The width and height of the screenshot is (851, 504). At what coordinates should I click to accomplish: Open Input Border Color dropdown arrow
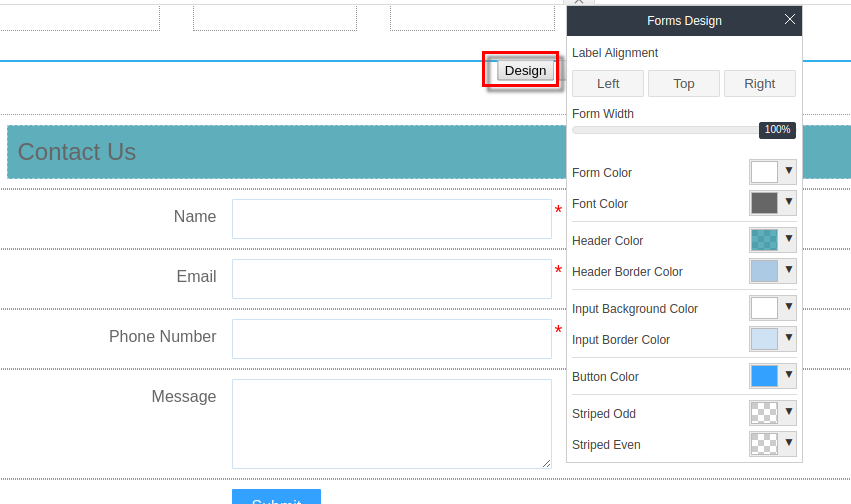789,338
